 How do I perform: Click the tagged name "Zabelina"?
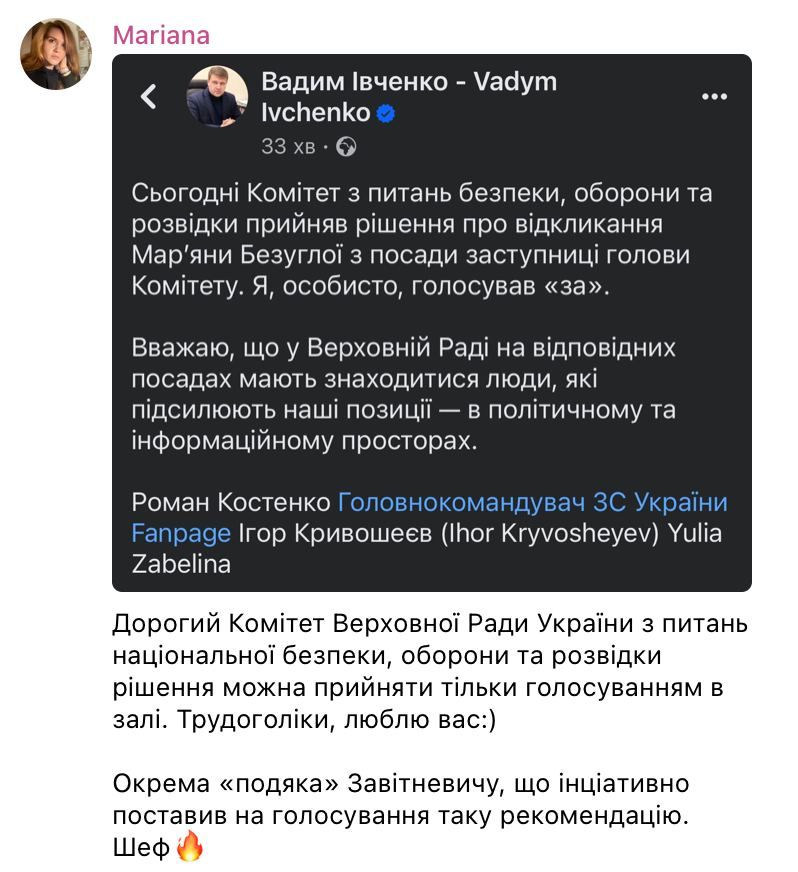tap(181, 564)
